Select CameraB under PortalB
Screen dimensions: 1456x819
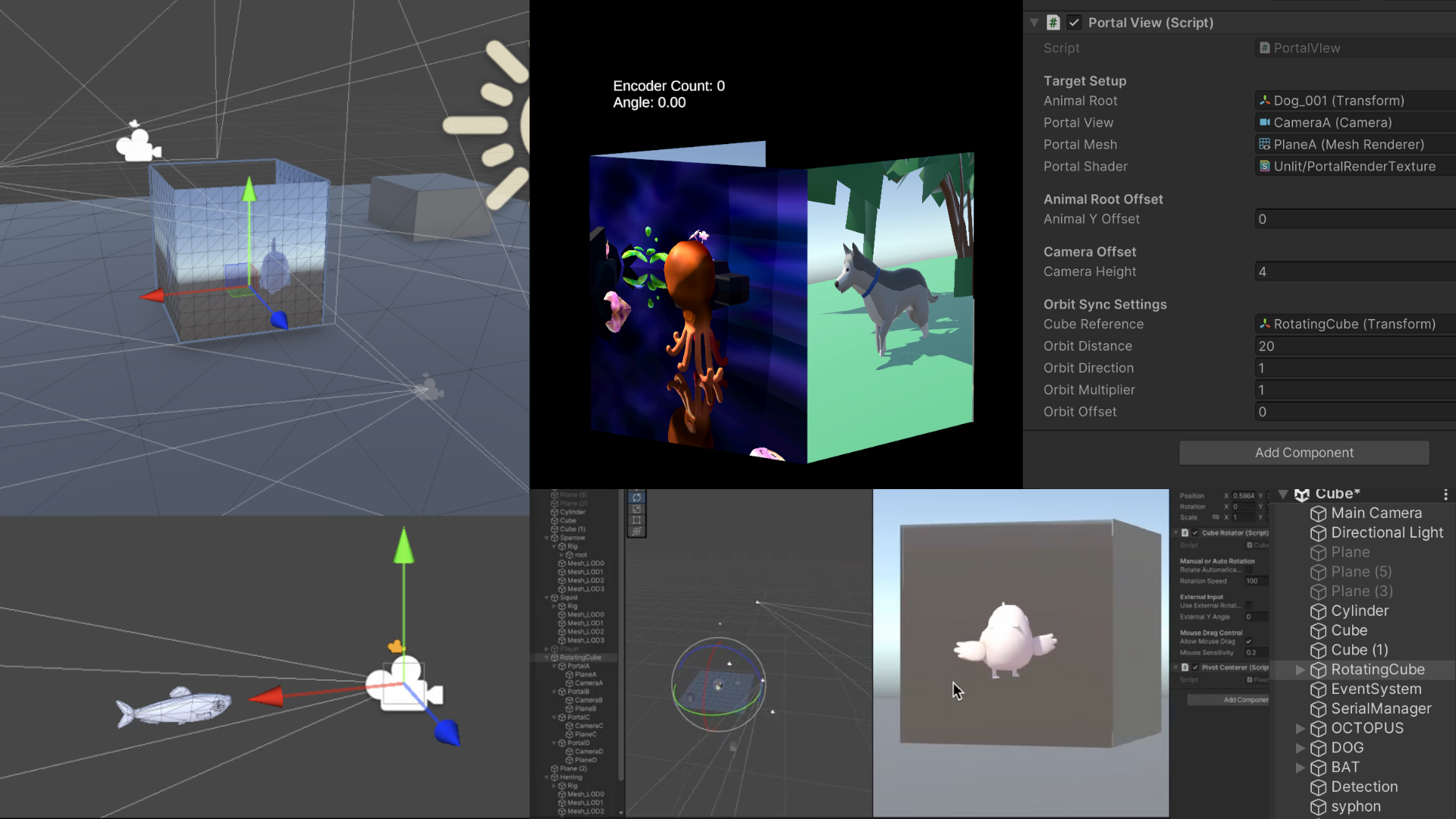click(588, 700)
